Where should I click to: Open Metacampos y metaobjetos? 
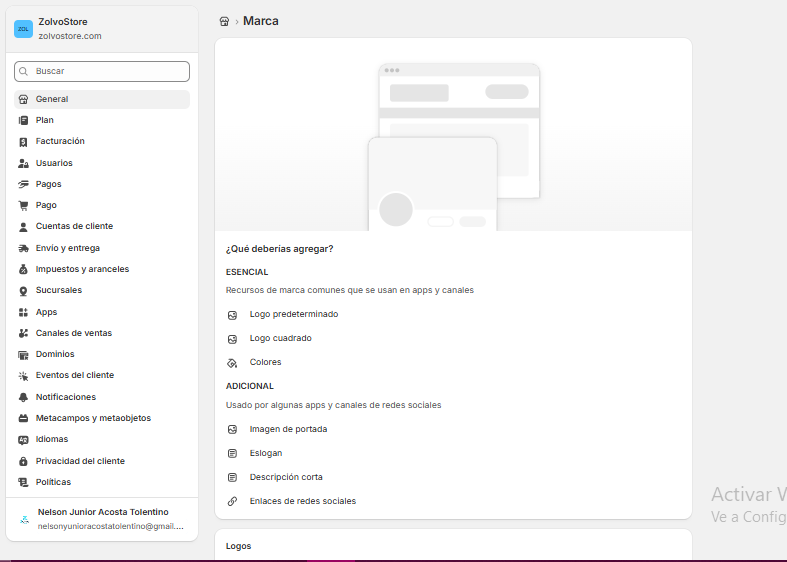[x=102, y=418]
